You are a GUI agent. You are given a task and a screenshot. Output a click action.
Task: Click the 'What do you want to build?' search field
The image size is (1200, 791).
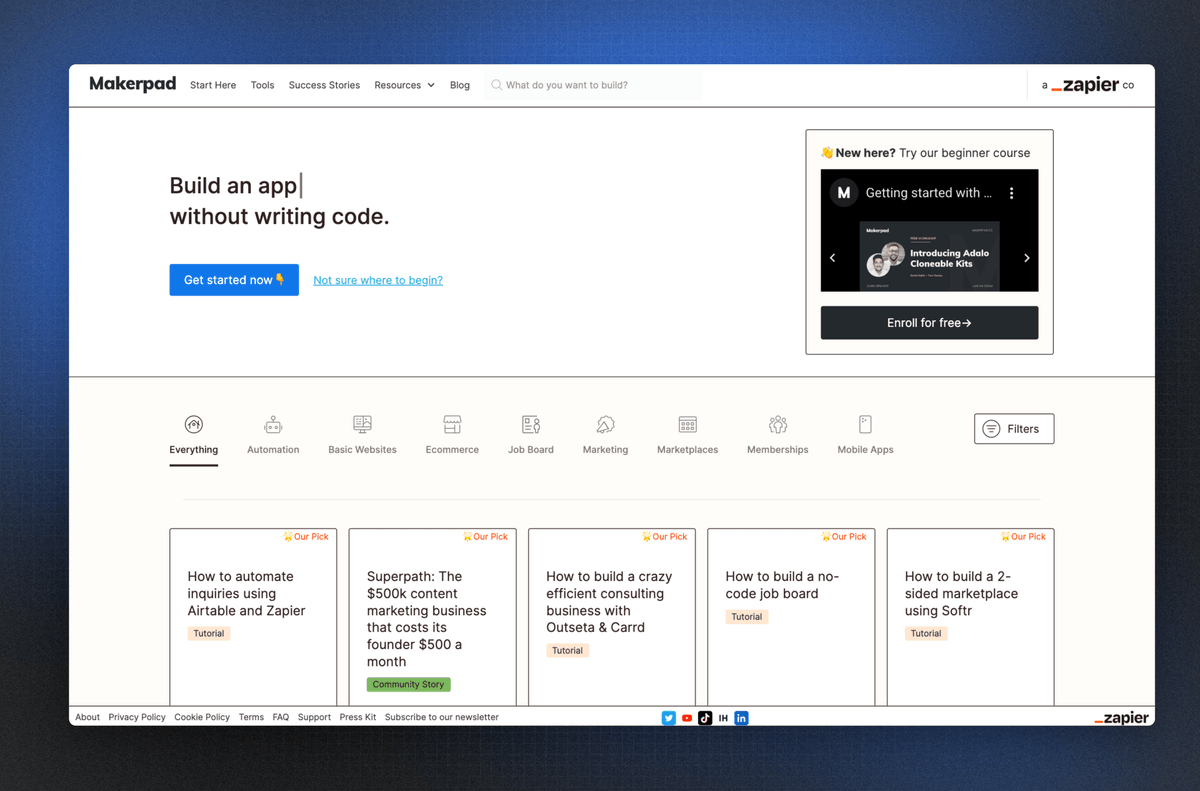(x=593, y=85)
